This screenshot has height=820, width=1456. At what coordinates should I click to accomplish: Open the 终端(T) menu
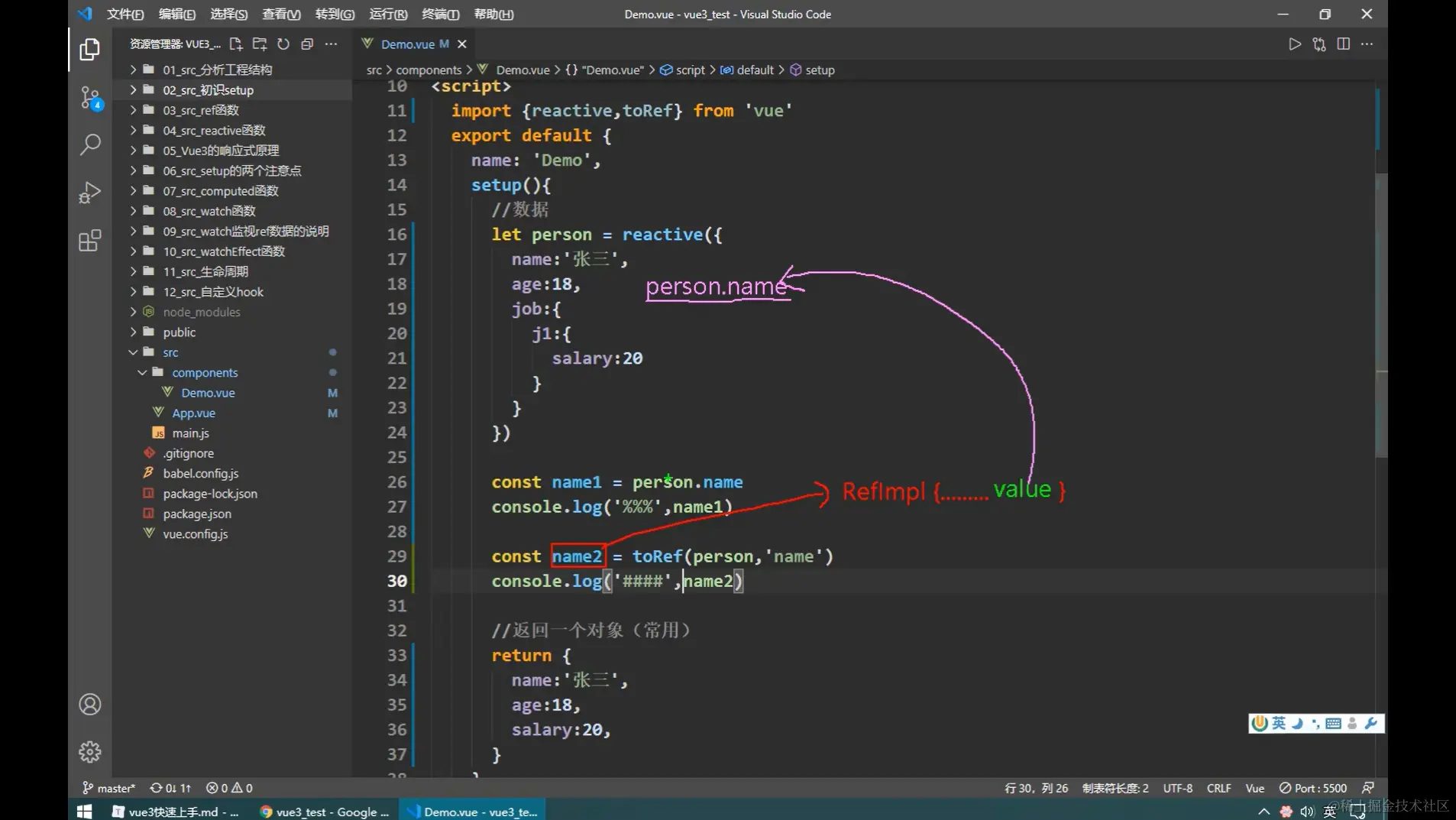440,14
